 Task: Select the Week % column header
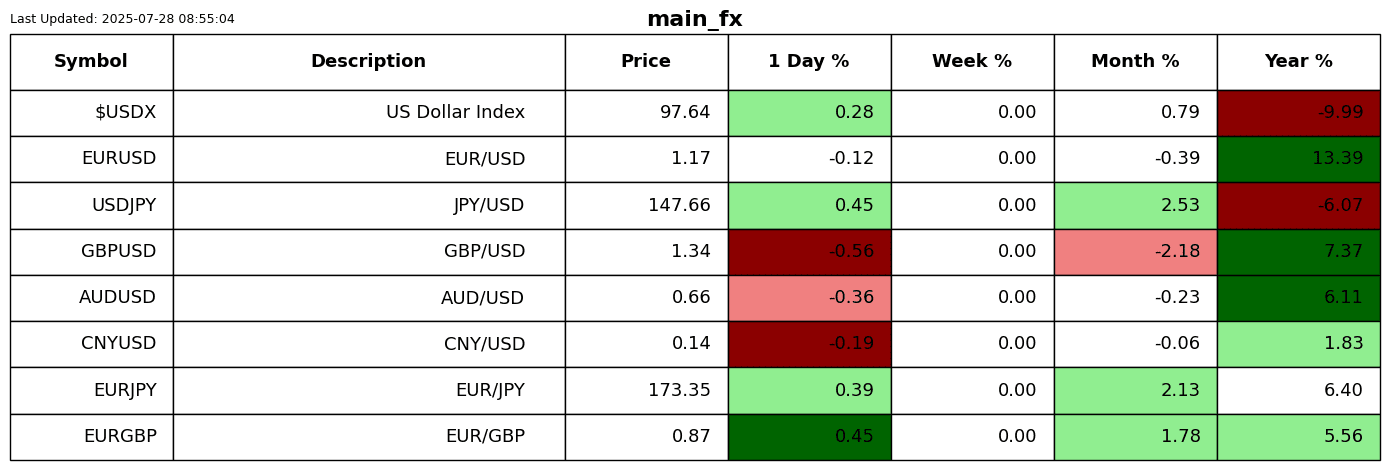[x=972, y=62]
